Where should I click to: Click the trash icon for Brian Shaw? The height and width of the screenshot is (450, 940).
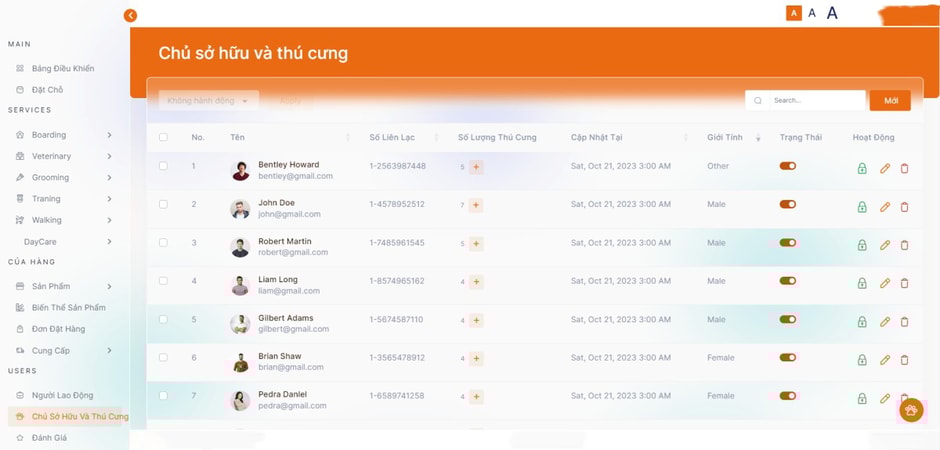pos(904,360)
